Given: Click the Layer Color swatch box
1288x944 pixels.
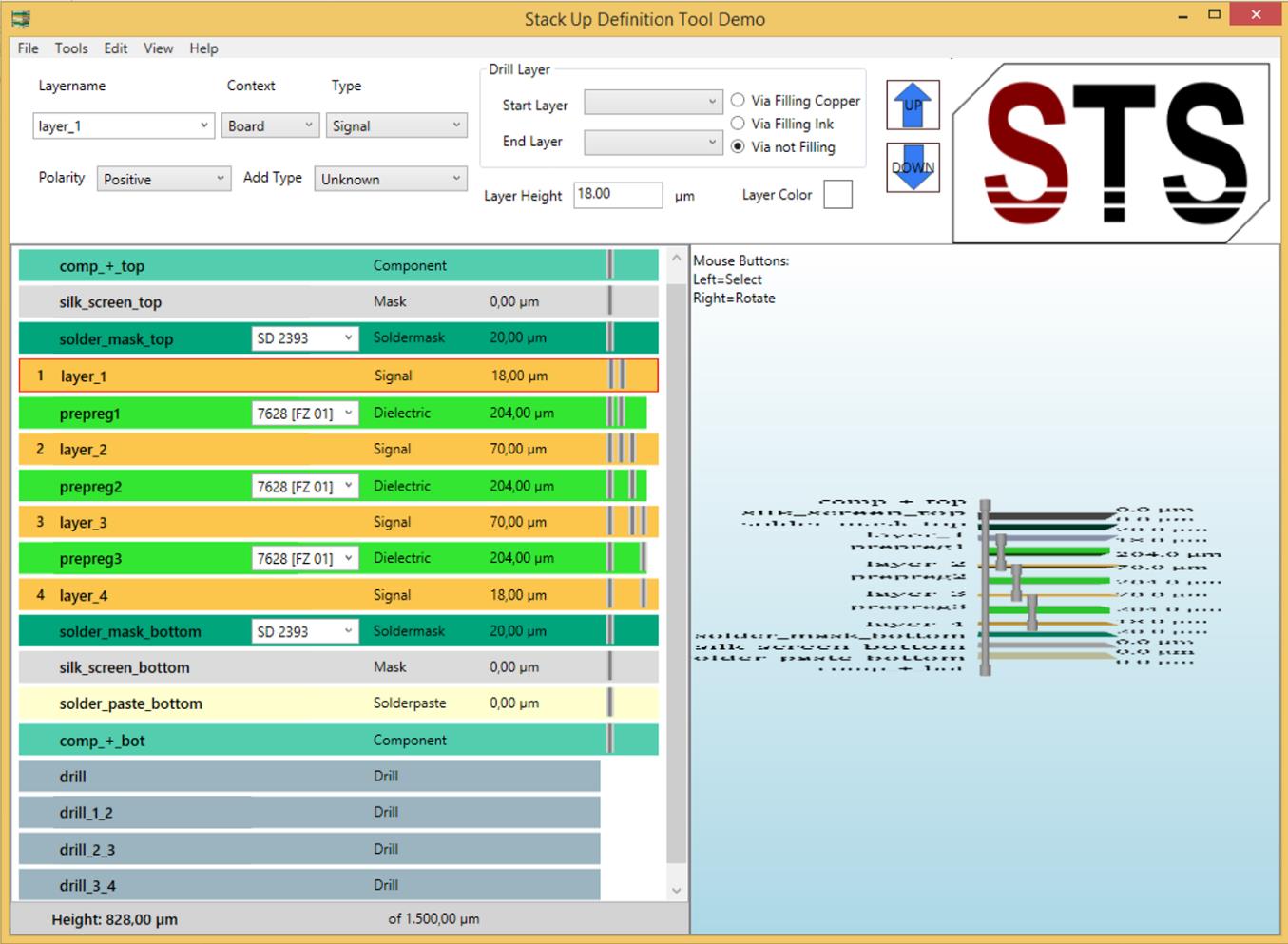Looking at the screenshot, I should pos(837,195).
